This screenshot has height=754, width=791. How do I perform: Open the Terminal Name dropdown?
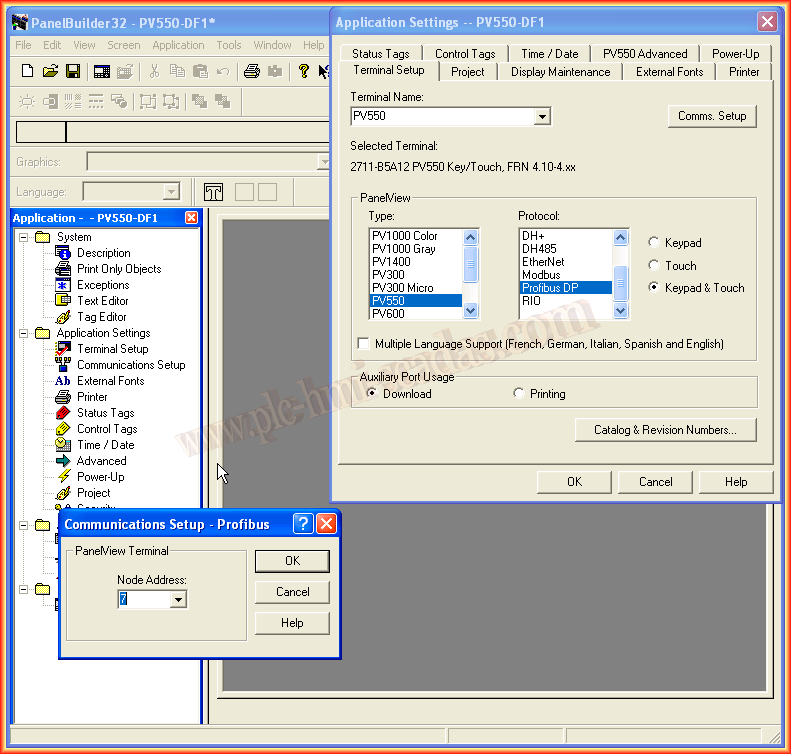tap(542, 117)
